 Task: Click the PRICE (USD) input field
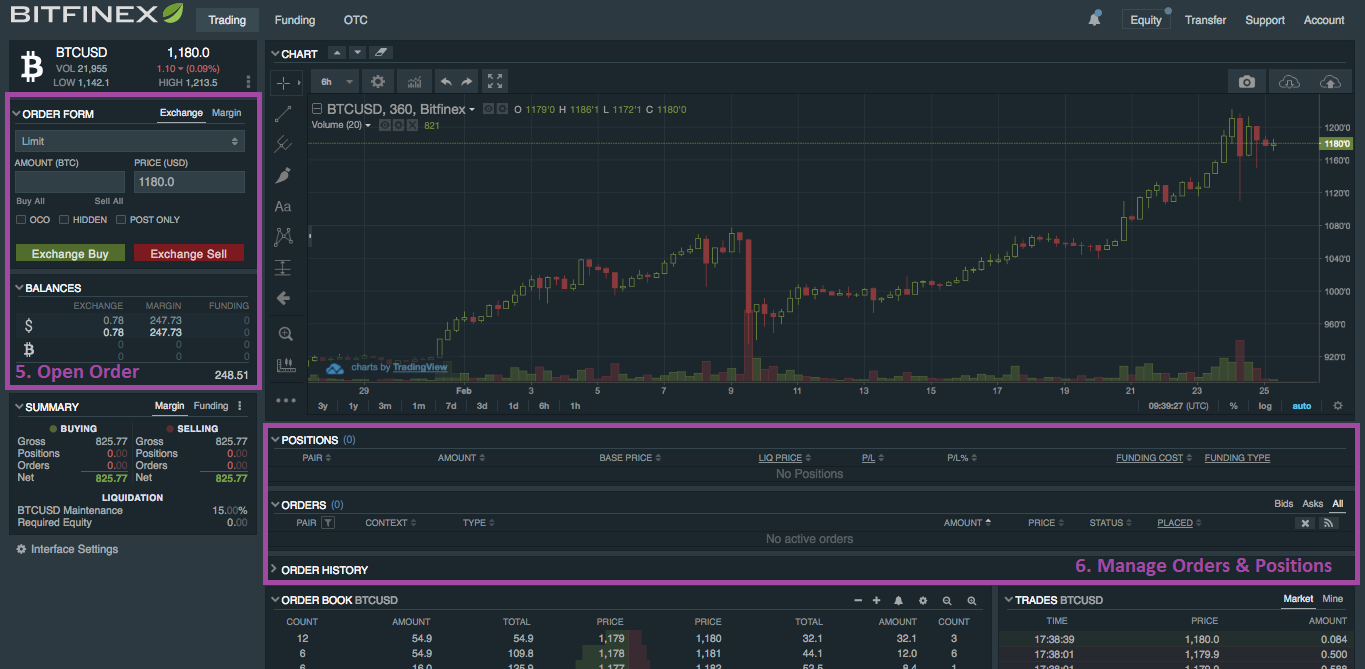click(x=189, y=182)
